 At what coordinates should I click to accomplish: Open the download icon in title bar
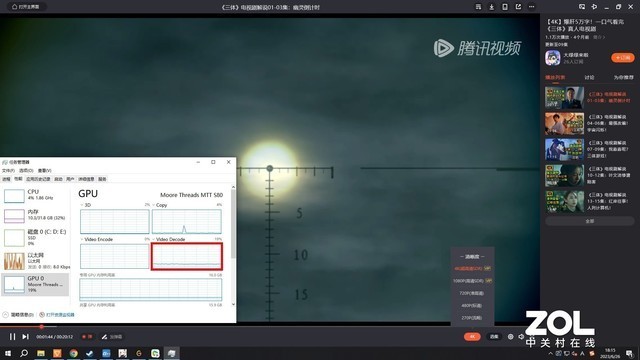coord(491,7)
